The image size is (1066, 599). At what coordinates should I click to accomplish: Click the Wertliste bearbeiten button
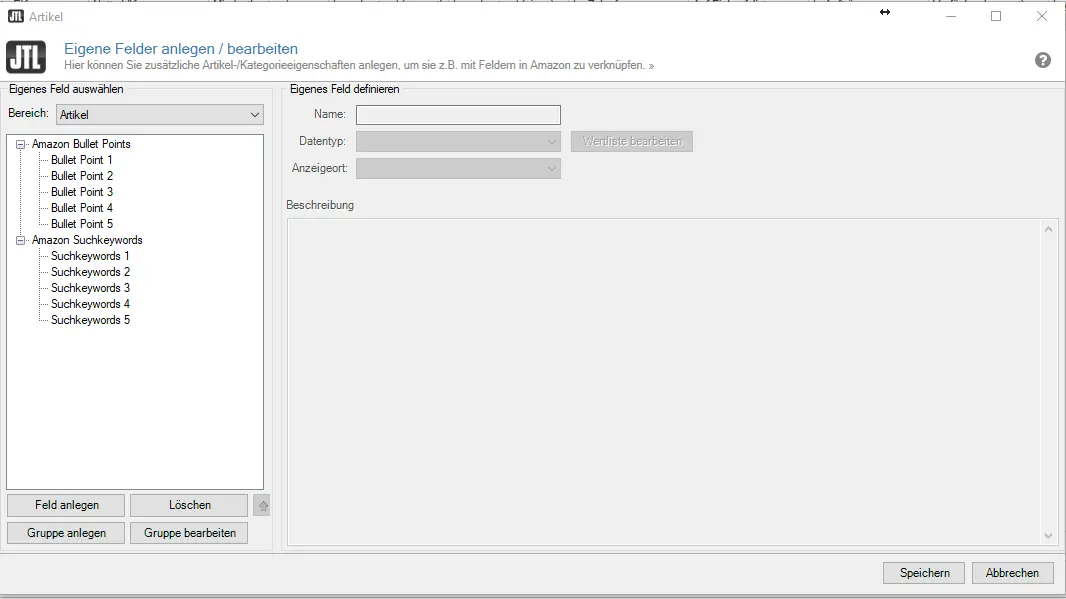click(632, 141)
